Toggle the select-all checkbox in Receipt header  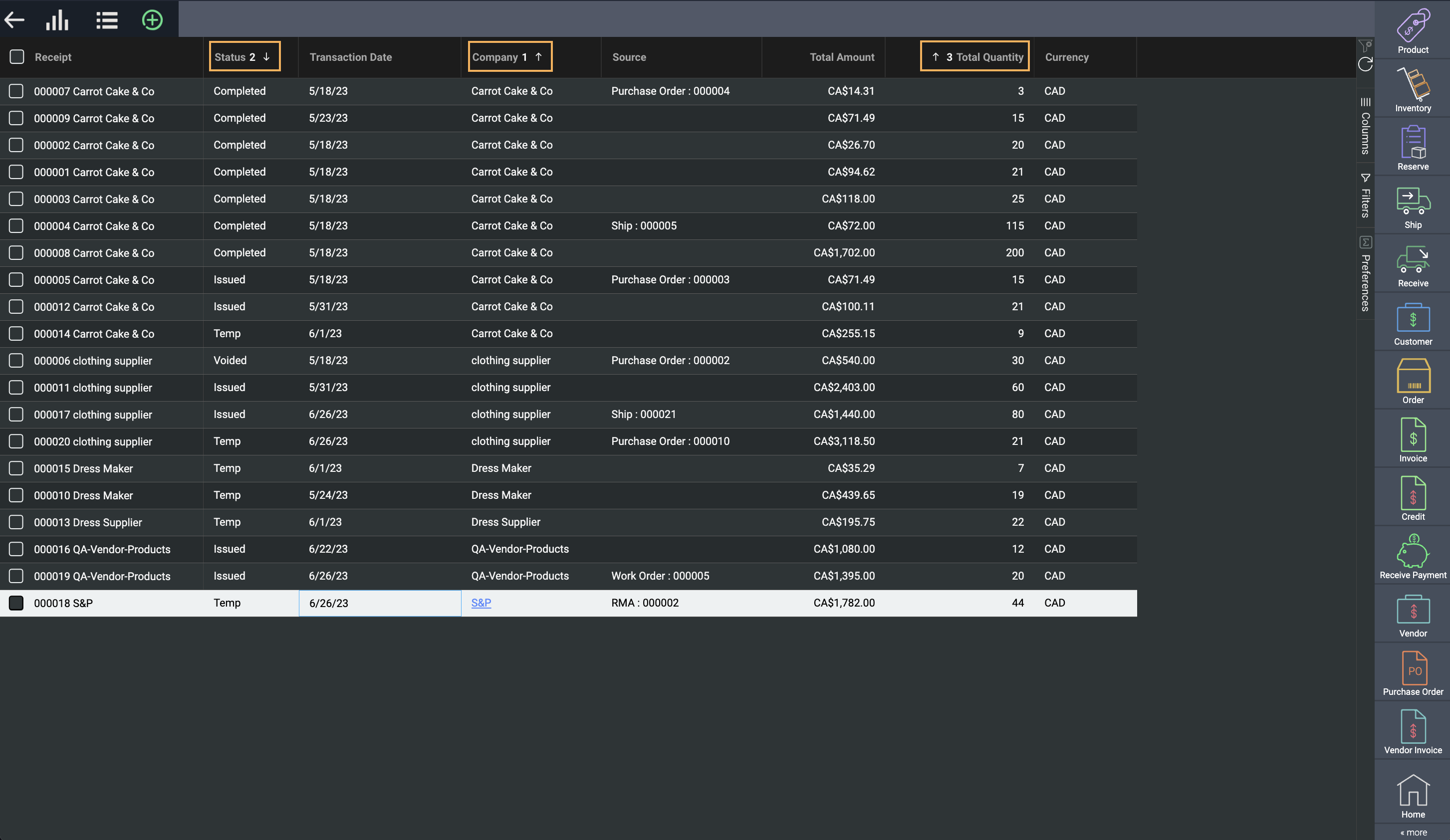coord(16,57)
